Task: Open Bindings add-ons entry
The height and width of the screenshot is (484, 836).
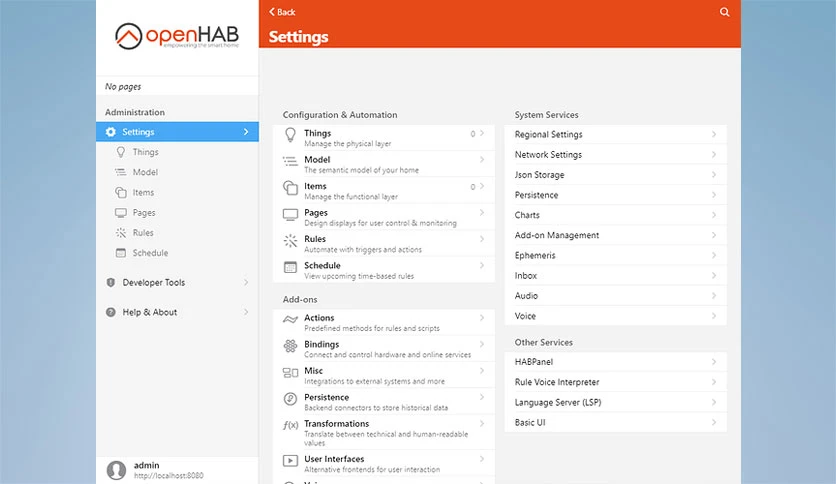Action: click(383, 349)
